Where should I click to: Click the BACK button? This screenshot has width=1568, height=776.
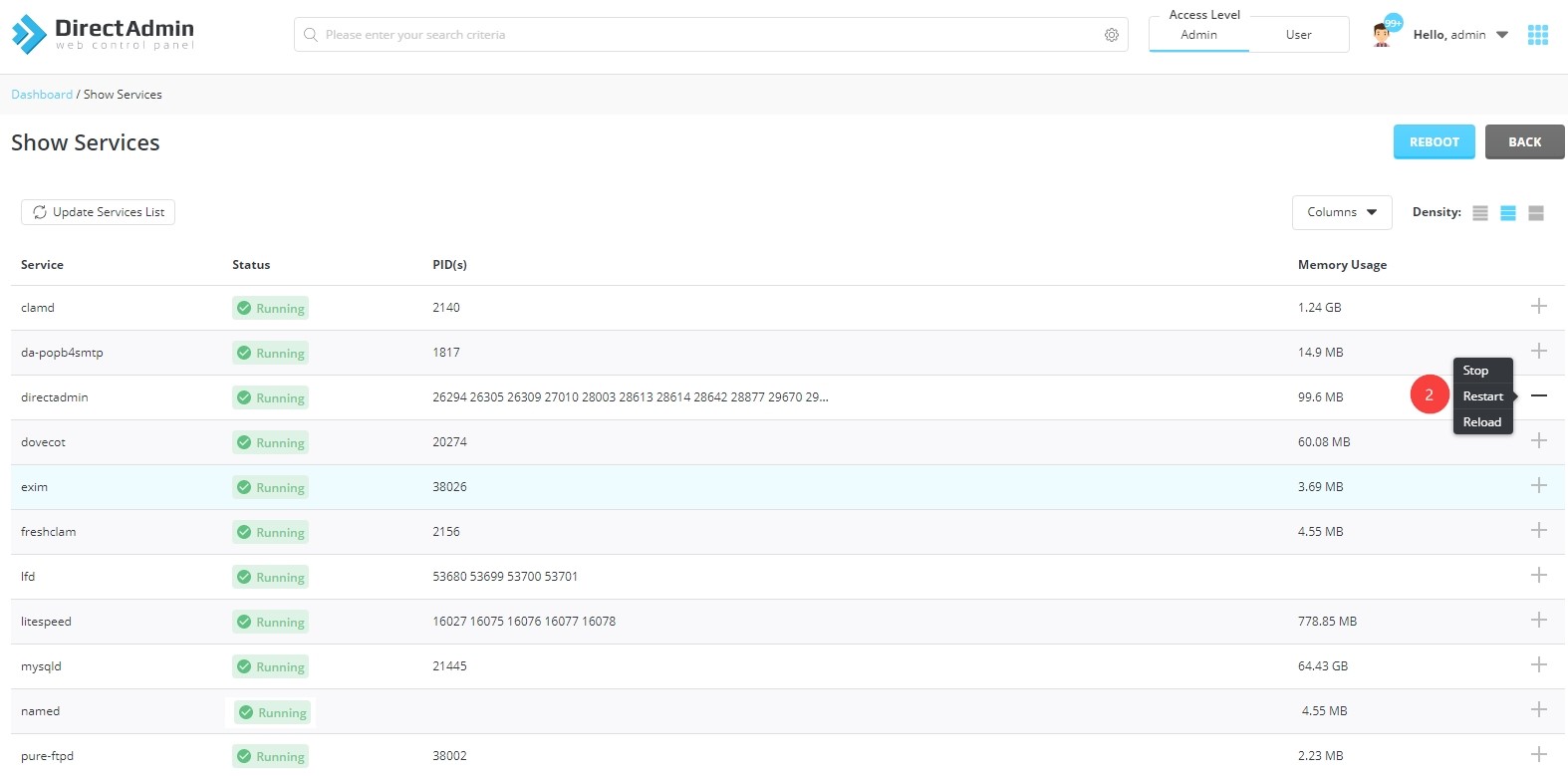[x=1524, y=141]
